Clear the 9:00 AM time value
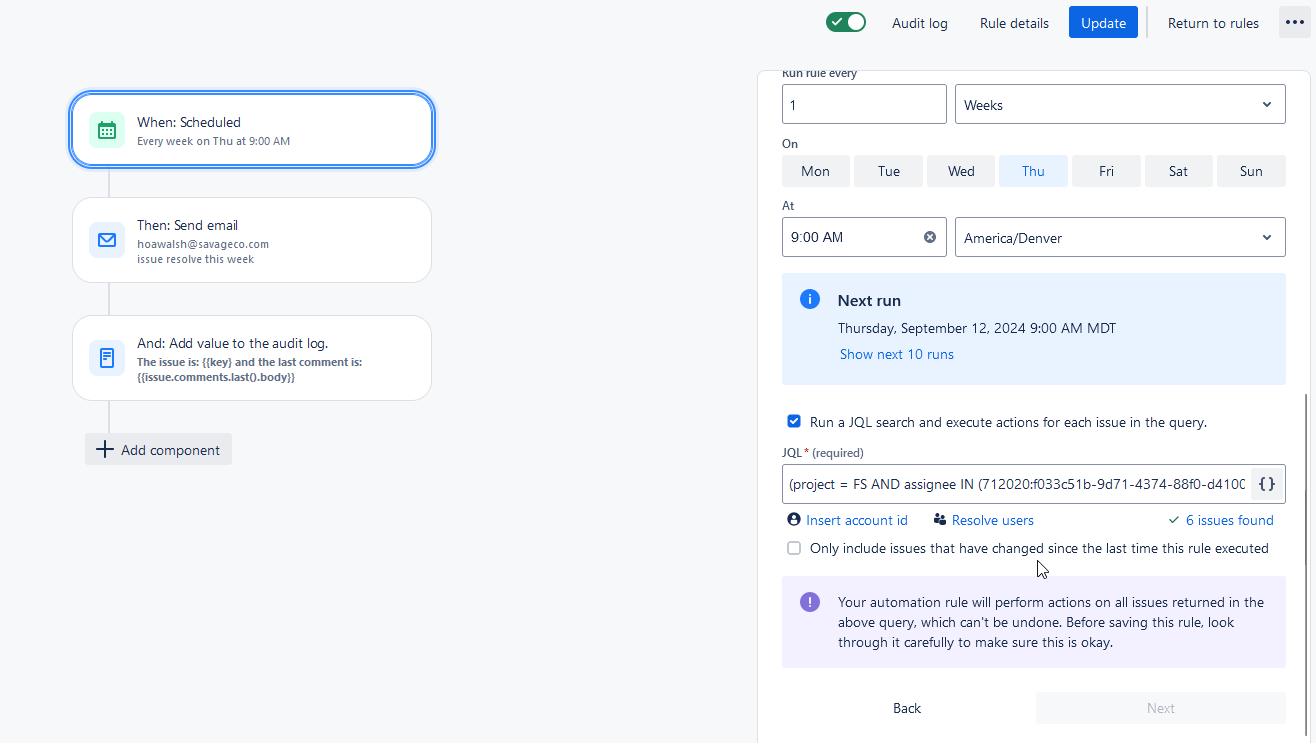Screen dimensions: 1316x743 tap(930, 237)
